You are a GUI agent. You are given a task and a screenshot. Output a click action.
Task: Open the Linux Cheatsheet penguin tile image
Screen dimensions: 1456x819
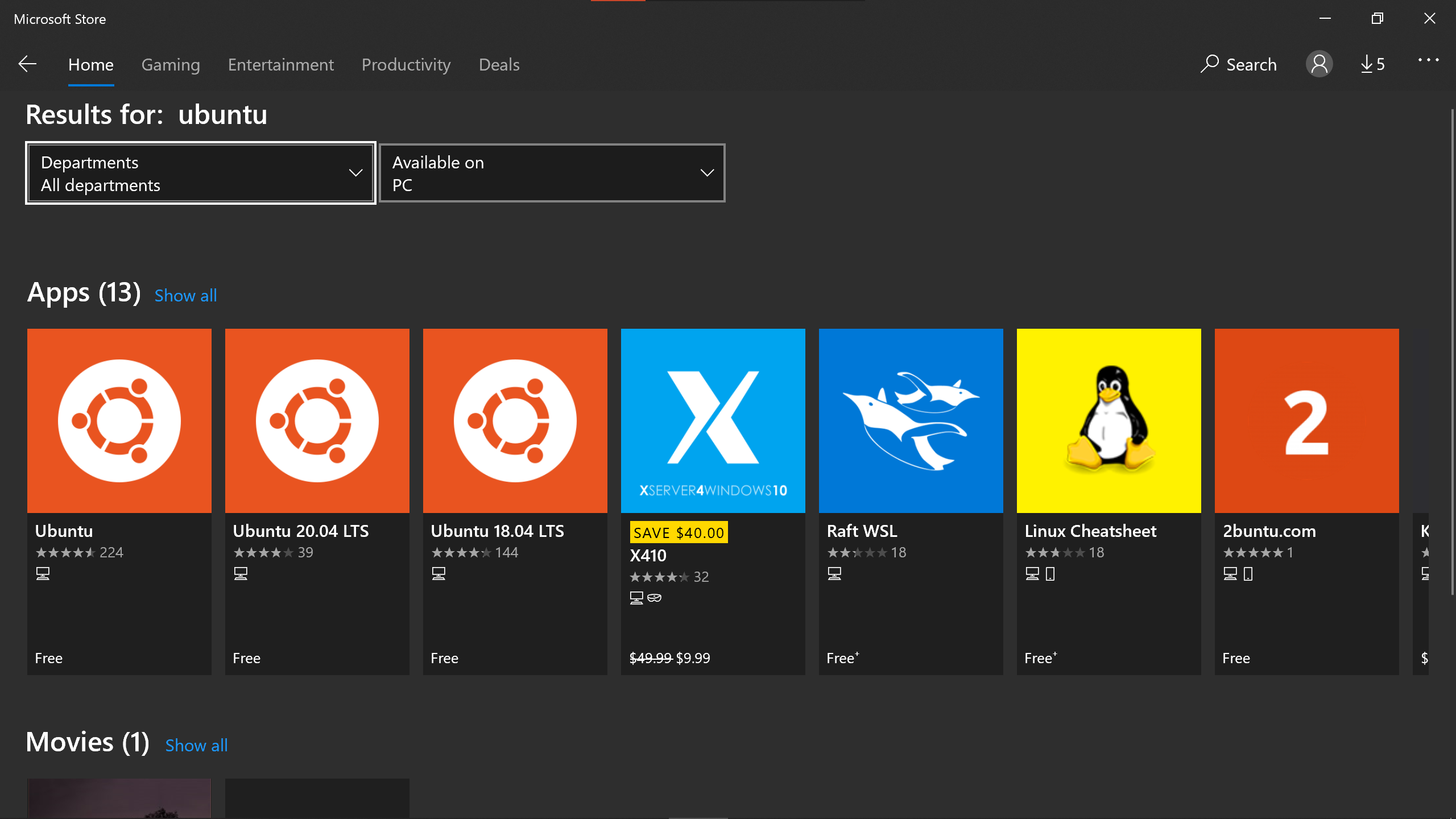[x=1109, y=421]
